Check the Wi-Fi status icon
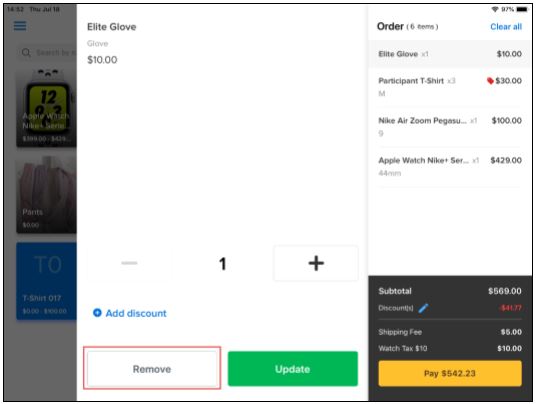538x404 pixels. click(x=494, y=9)
